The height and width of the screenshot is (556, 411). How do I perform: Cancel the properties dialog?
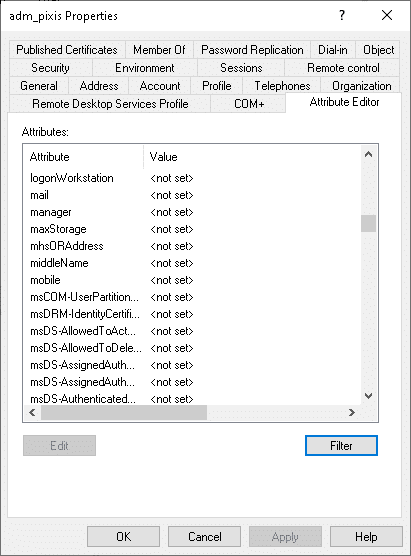click(x=204, y=536)
